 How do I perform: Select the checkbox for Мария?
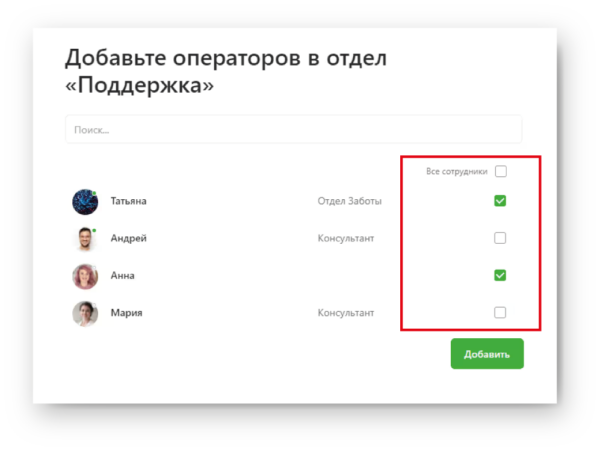pyautogui.click(x=500, y=313)
